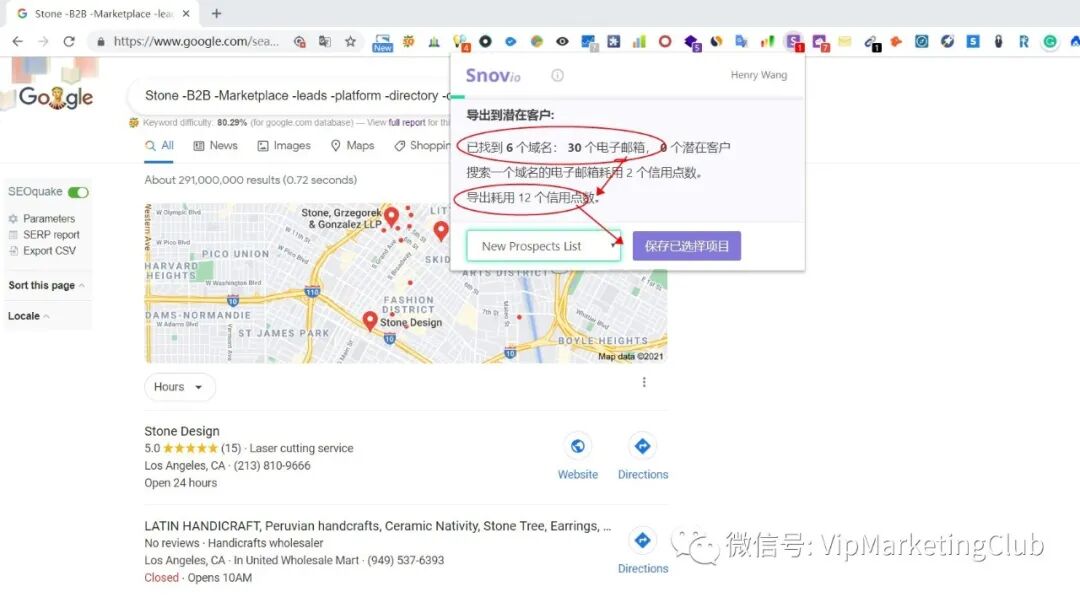This screenshot has width=1080, height=597.
Task: Click the info icon beside the Snovio logo
Action: click(557, 75)
